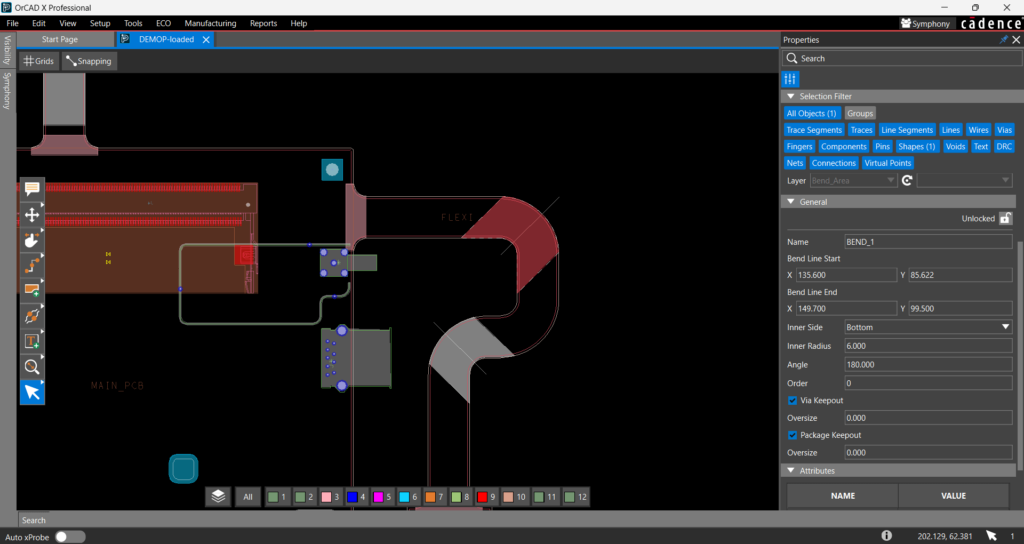Open the File menu
1024x544 pixels.
tap(12, 24)
